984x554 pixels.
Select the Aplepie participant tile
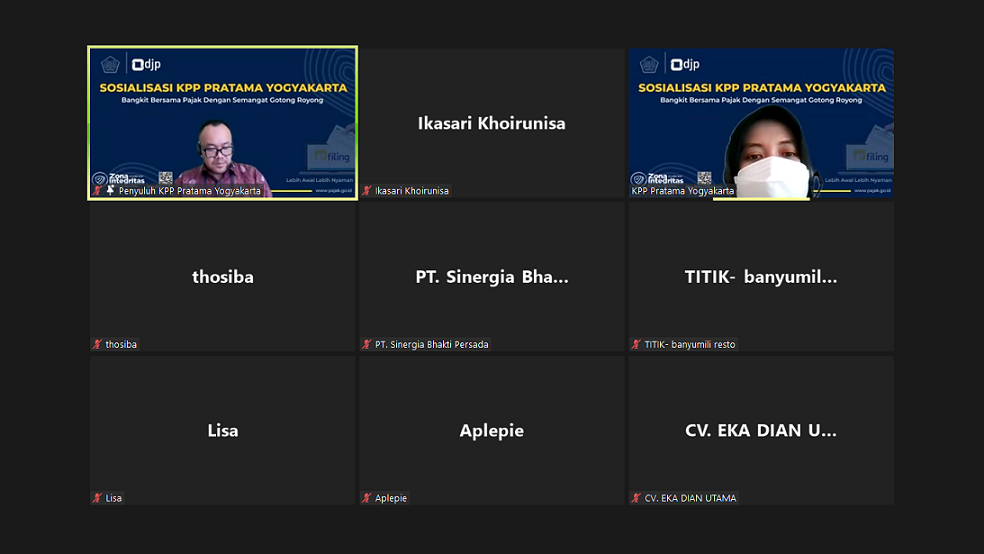pyautogui.click(x=491, y=430)
